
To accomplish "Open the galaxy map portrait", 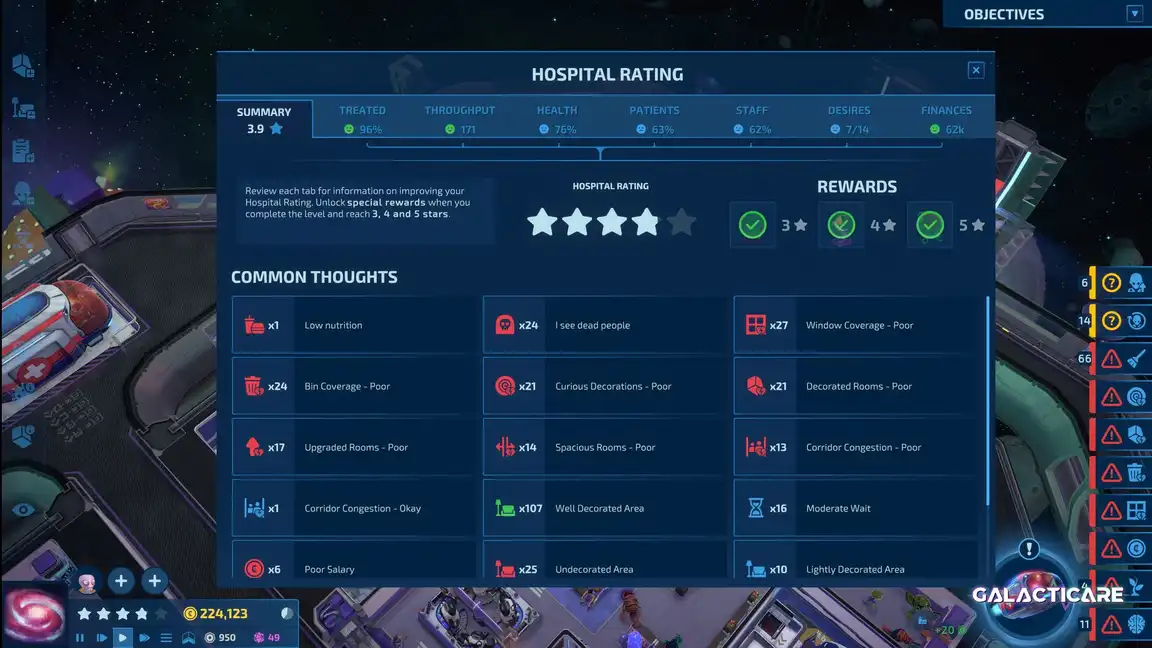I will [33, 616].
